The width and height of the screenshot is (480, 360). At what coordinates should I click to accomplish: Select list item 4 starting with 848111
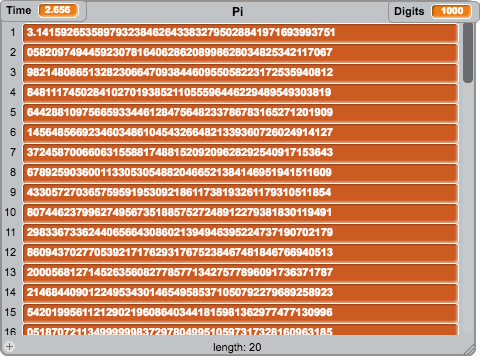[x=241, y=93]
